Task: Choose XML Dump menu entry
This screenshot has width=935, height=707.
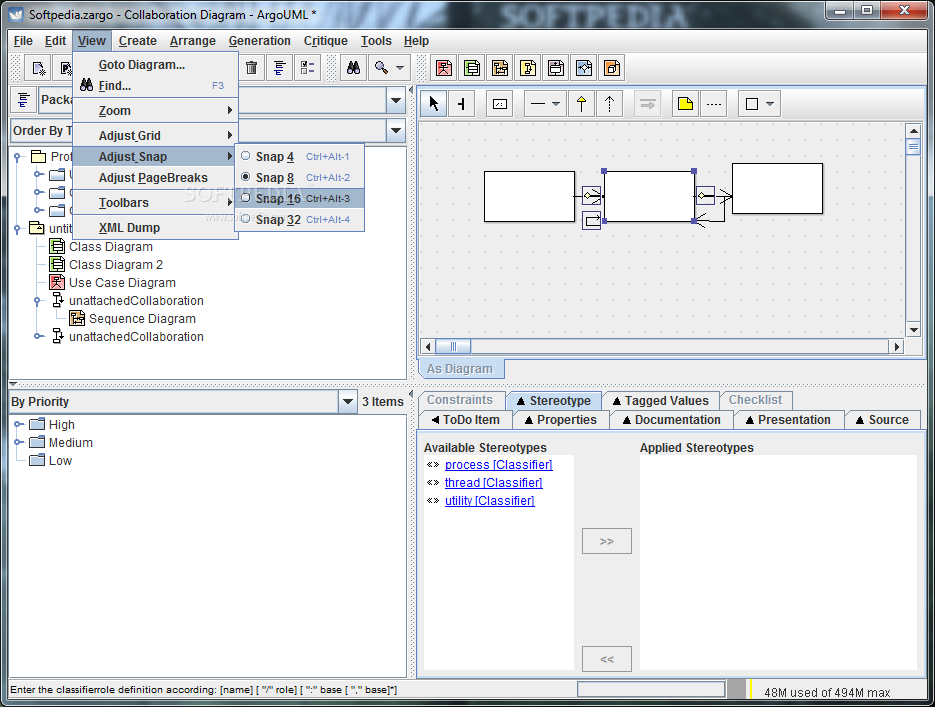Action: click(156, 227)
